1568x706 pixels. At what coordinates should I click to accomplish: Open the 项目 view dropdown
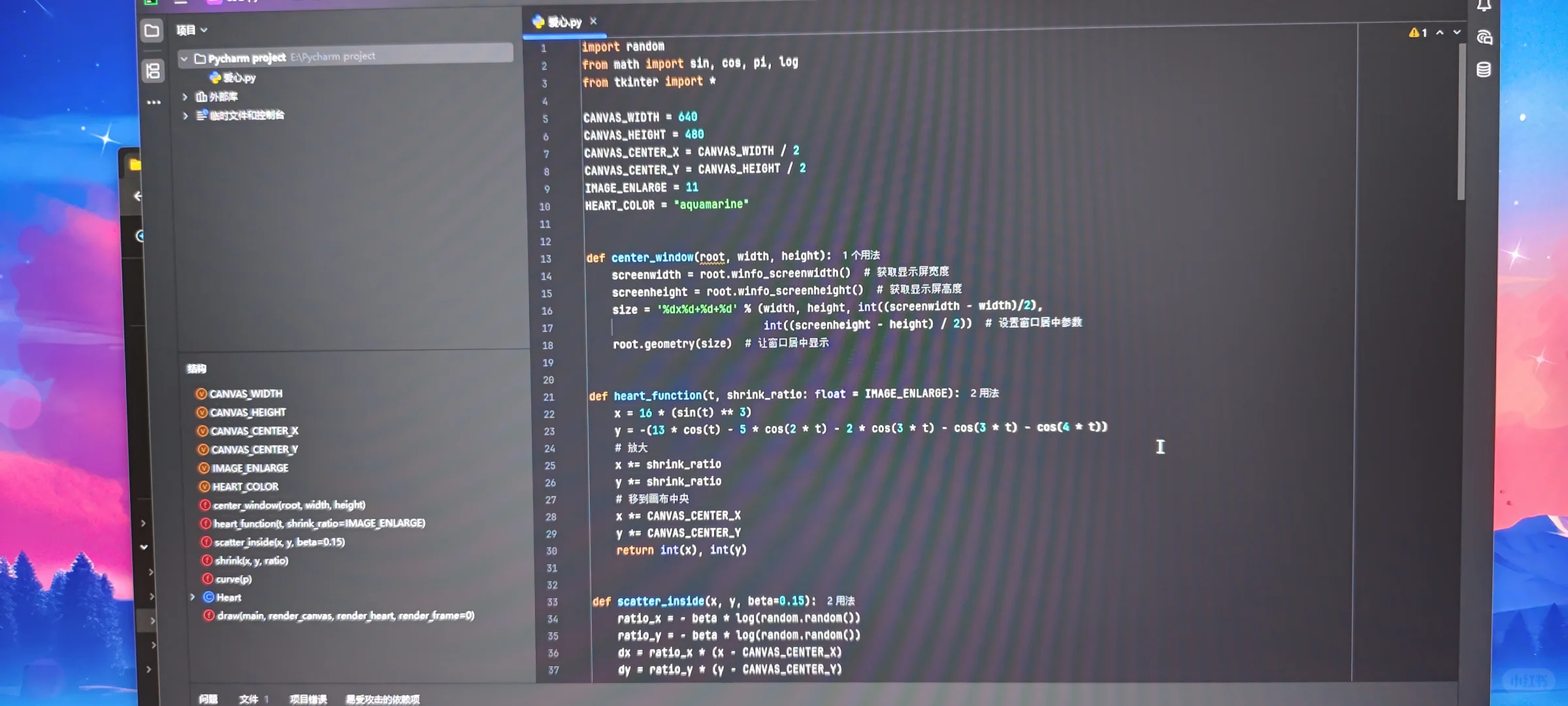[191, 30]
